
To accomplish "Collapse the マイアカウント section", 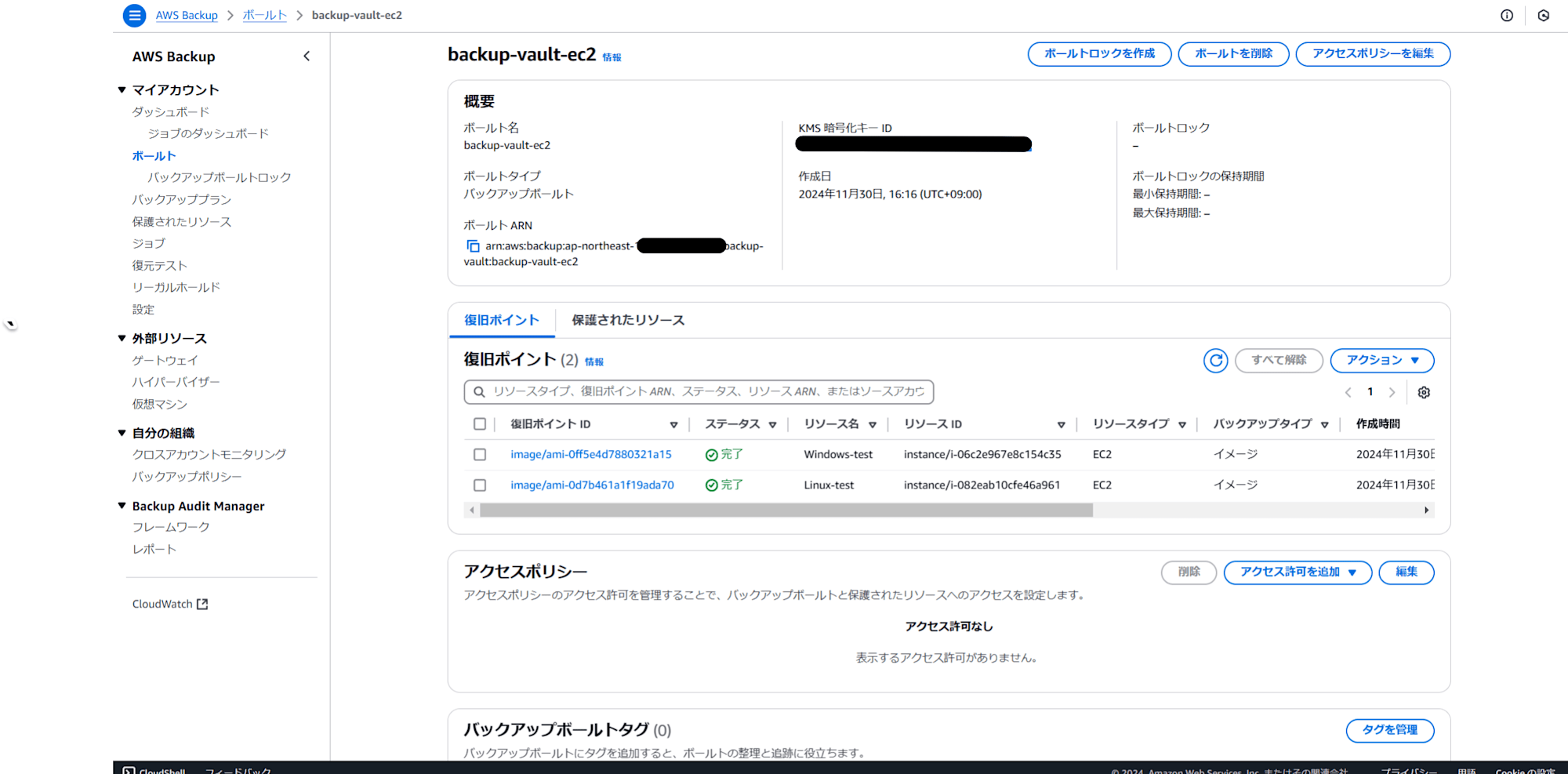I will point(122,90).
